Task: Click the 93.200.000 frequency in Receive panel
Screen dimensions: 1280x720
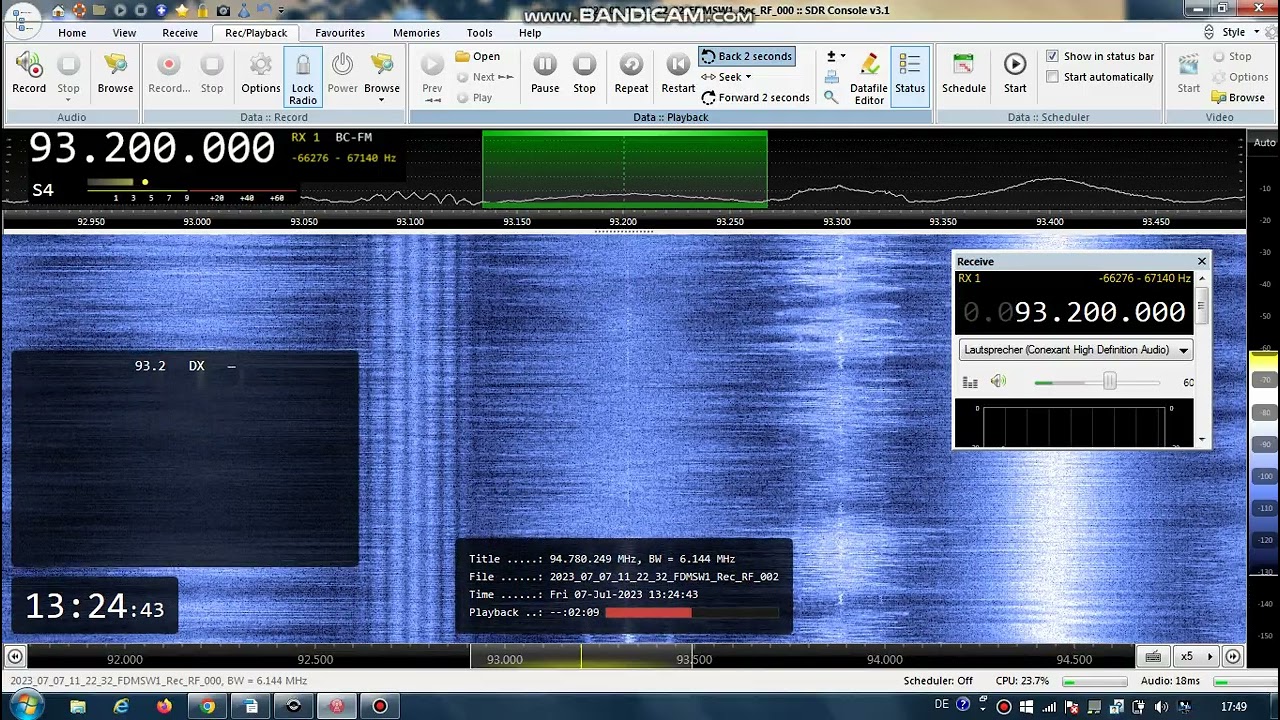Action: click(1099, 313)
